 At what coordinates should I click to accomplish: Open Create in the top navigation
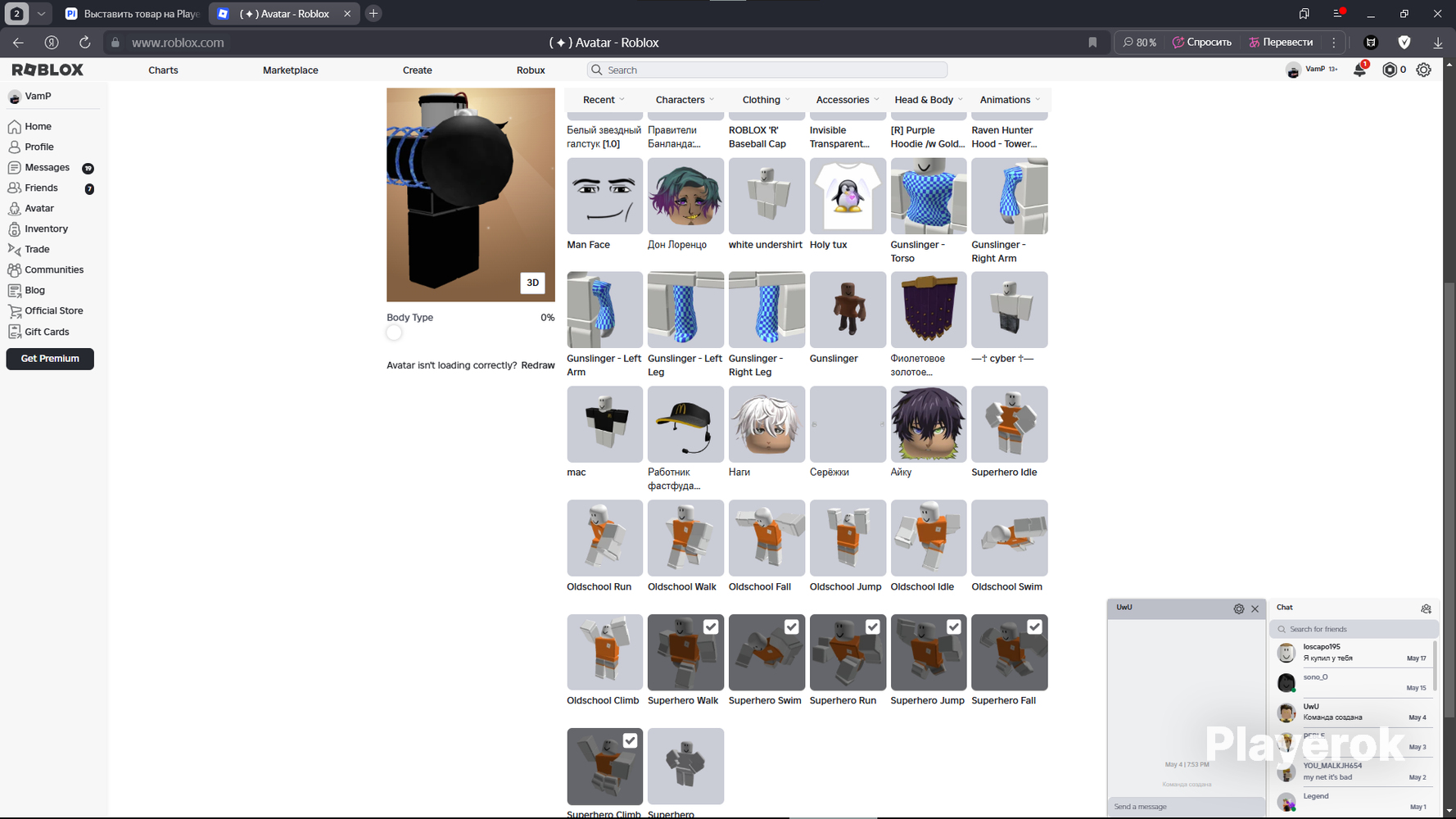(x=418, y=70)
